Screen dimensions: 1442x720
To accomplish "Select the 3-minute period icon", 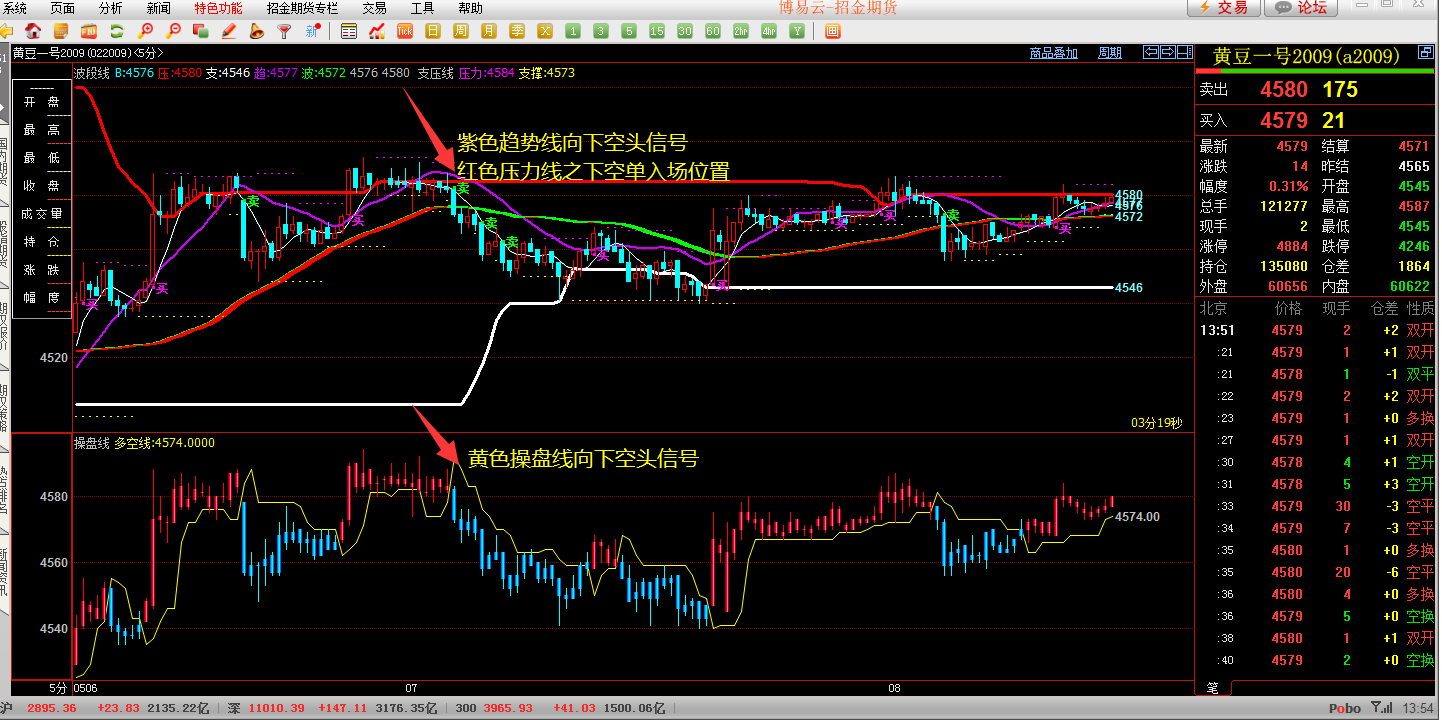I will point(601,31).
